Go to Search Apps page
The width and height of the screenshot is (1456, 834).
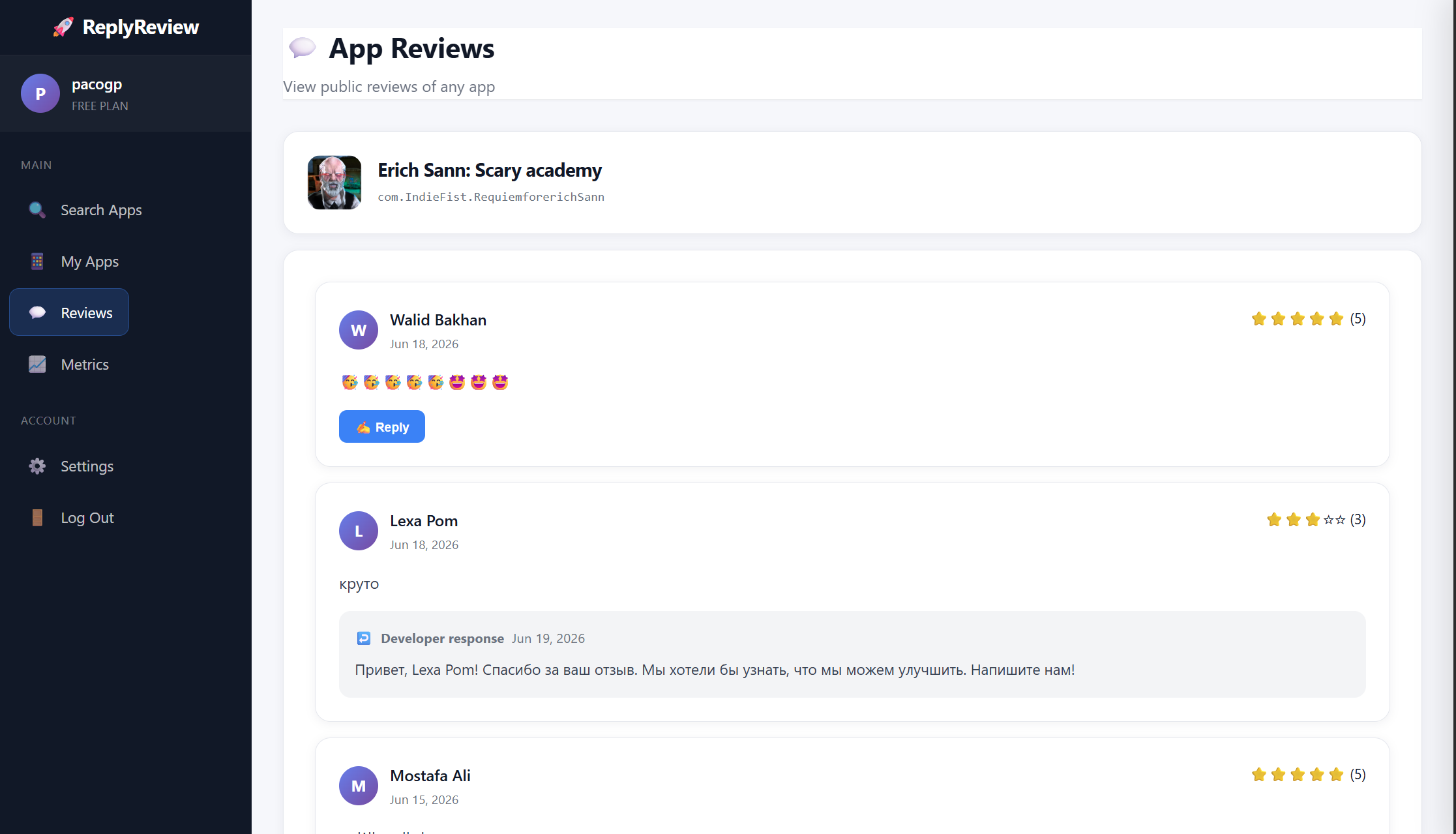tap(101, 210)
